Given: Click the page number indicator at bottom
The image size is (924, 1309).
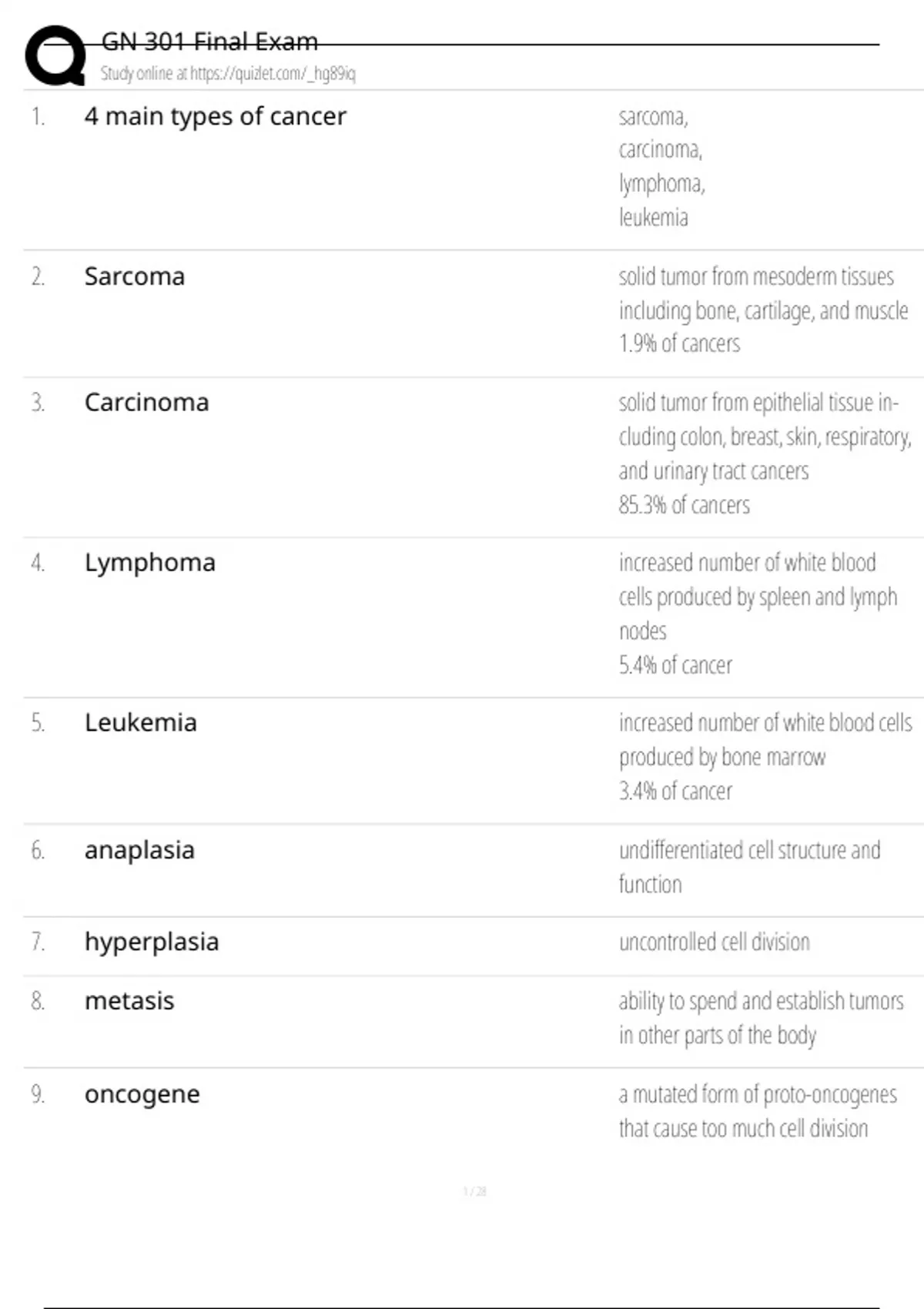Looking at the screenshot, I should 474,1192.
